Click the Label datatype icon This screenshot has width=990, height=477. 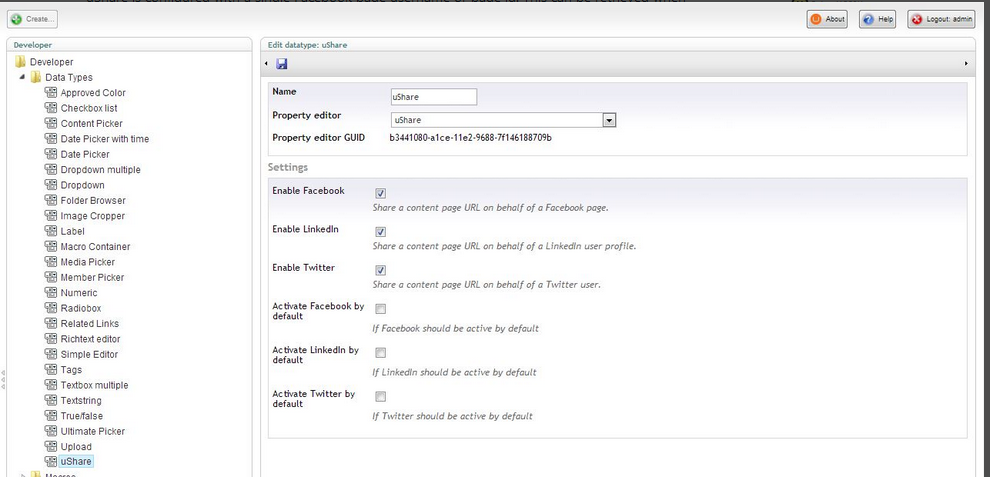pyautogui.click(x=51, y=231)
